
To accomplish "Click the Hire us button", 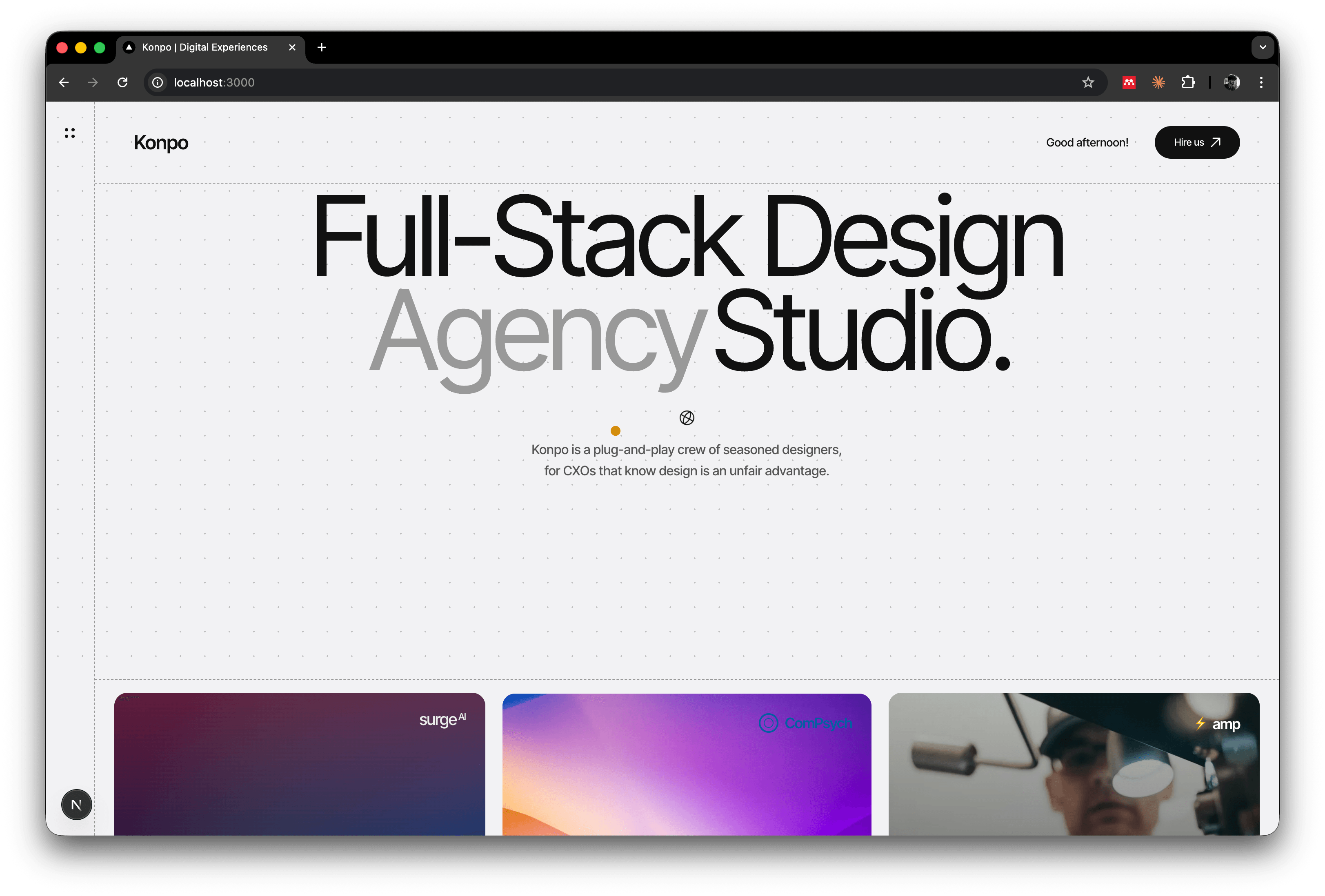I will 1197,142.
